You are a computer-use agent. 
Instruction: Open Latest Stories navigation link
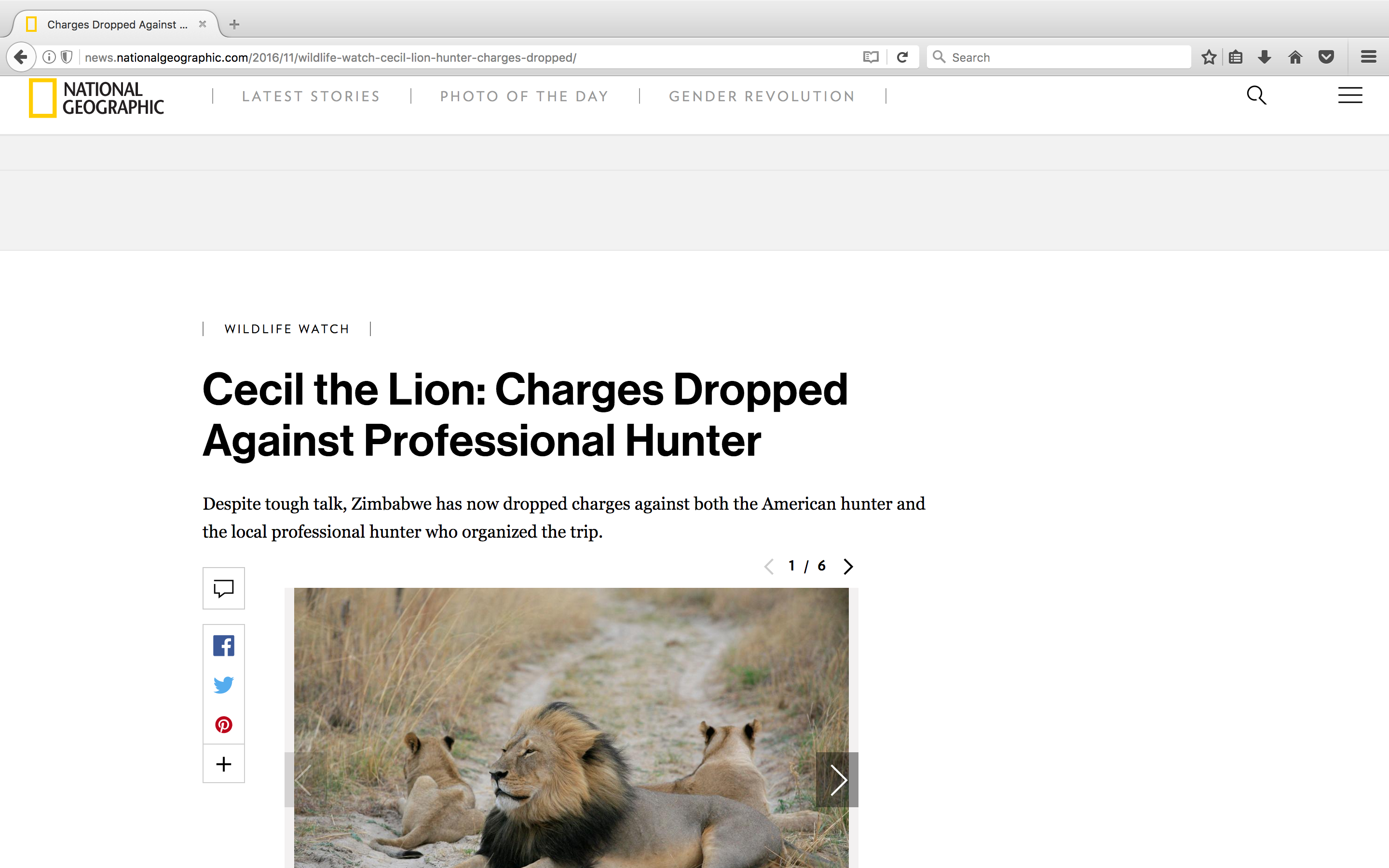click(x=311, y=96)
